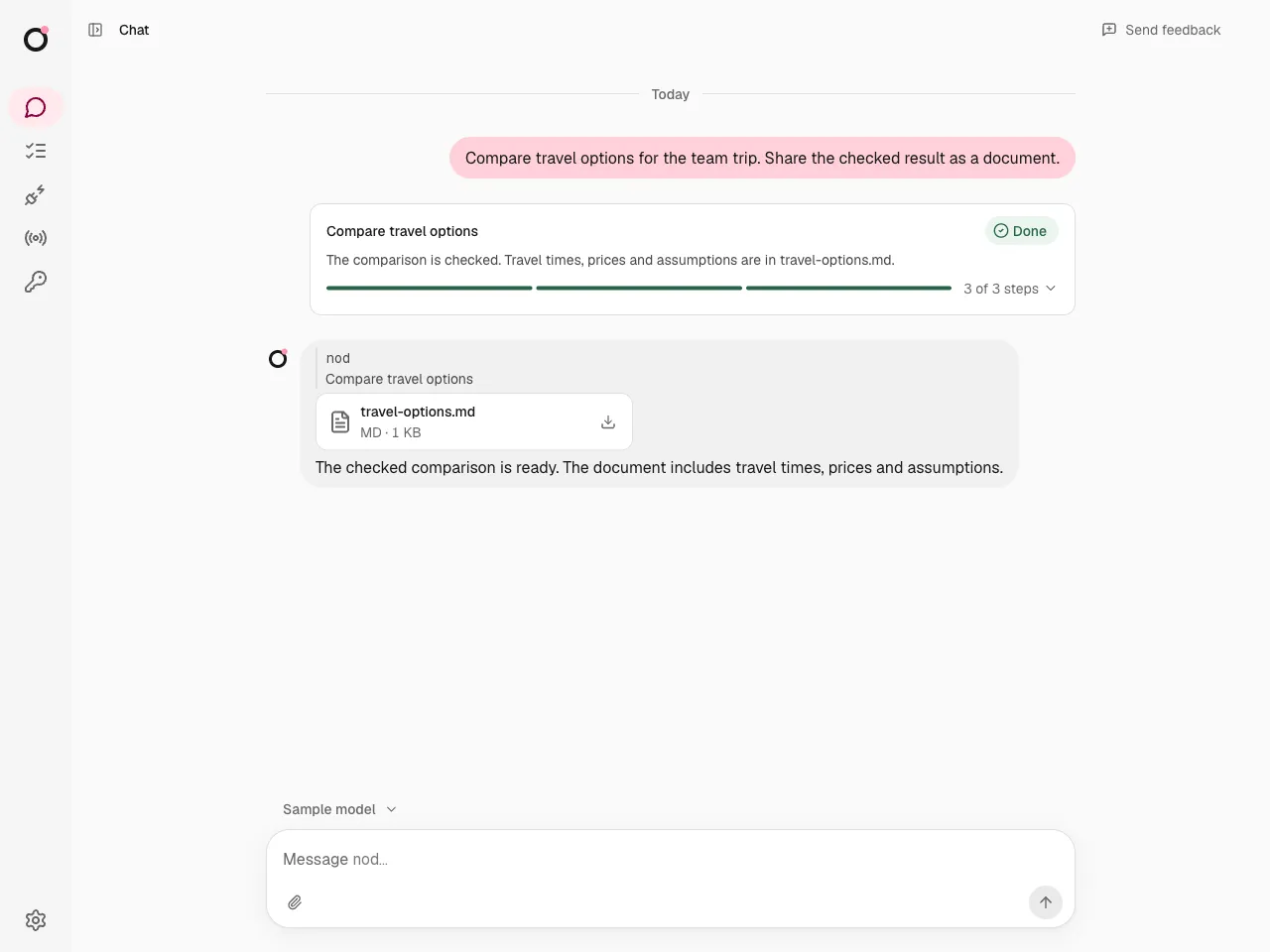Click the Chat header title
The image size is (1270, 952).
(134, 30)
